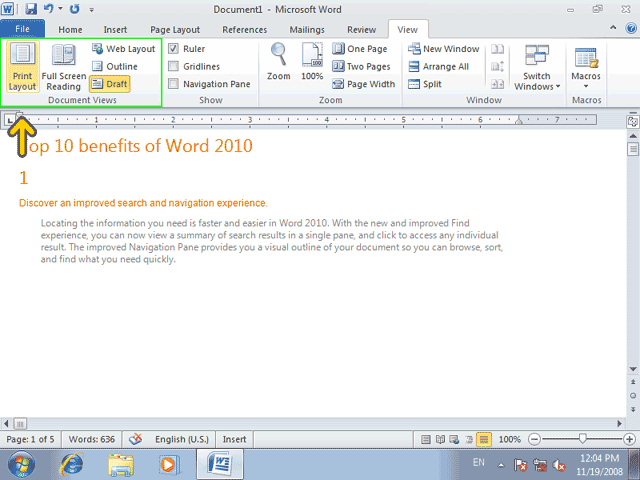This screenshot has height=480, width=640.
Task: Click Web Layout icon in status bar
Action: pyautogui.click(x=454, y=440)
